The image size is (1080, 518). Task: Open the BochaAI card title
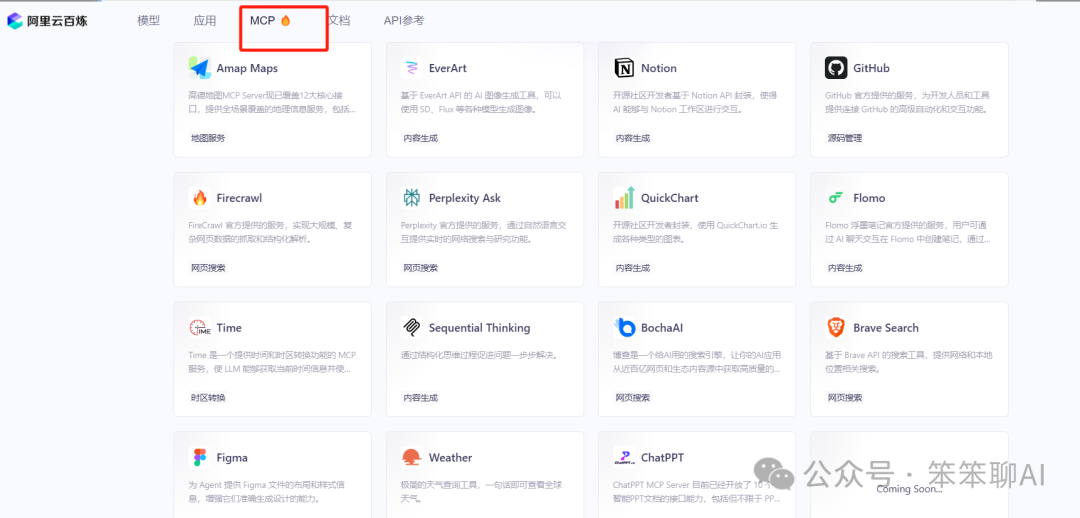point(662,329)
